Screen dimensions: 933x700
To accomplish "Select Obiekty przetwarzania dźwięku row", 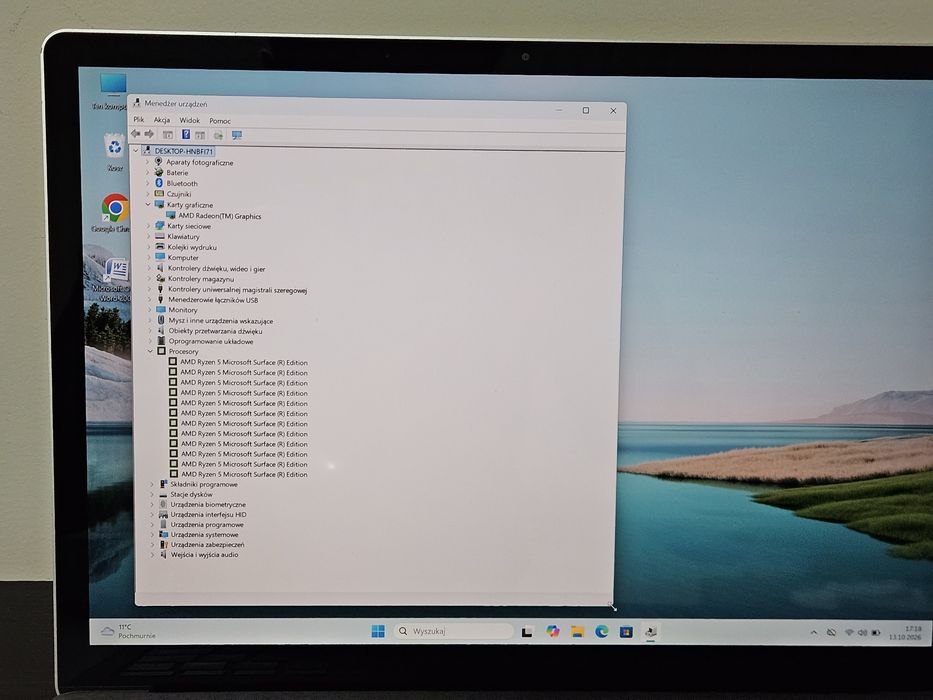I will tap(215, 331).
